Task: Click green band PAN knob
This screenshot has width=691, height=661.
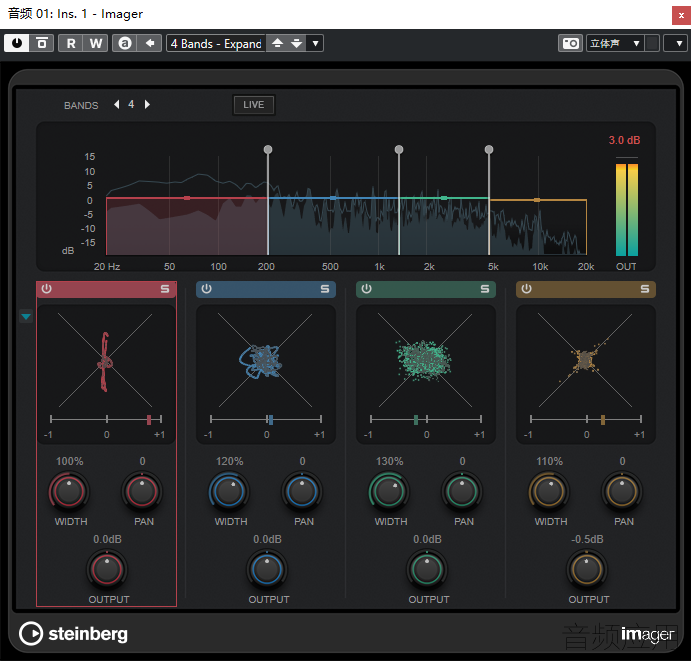Action: pos(462,491)
